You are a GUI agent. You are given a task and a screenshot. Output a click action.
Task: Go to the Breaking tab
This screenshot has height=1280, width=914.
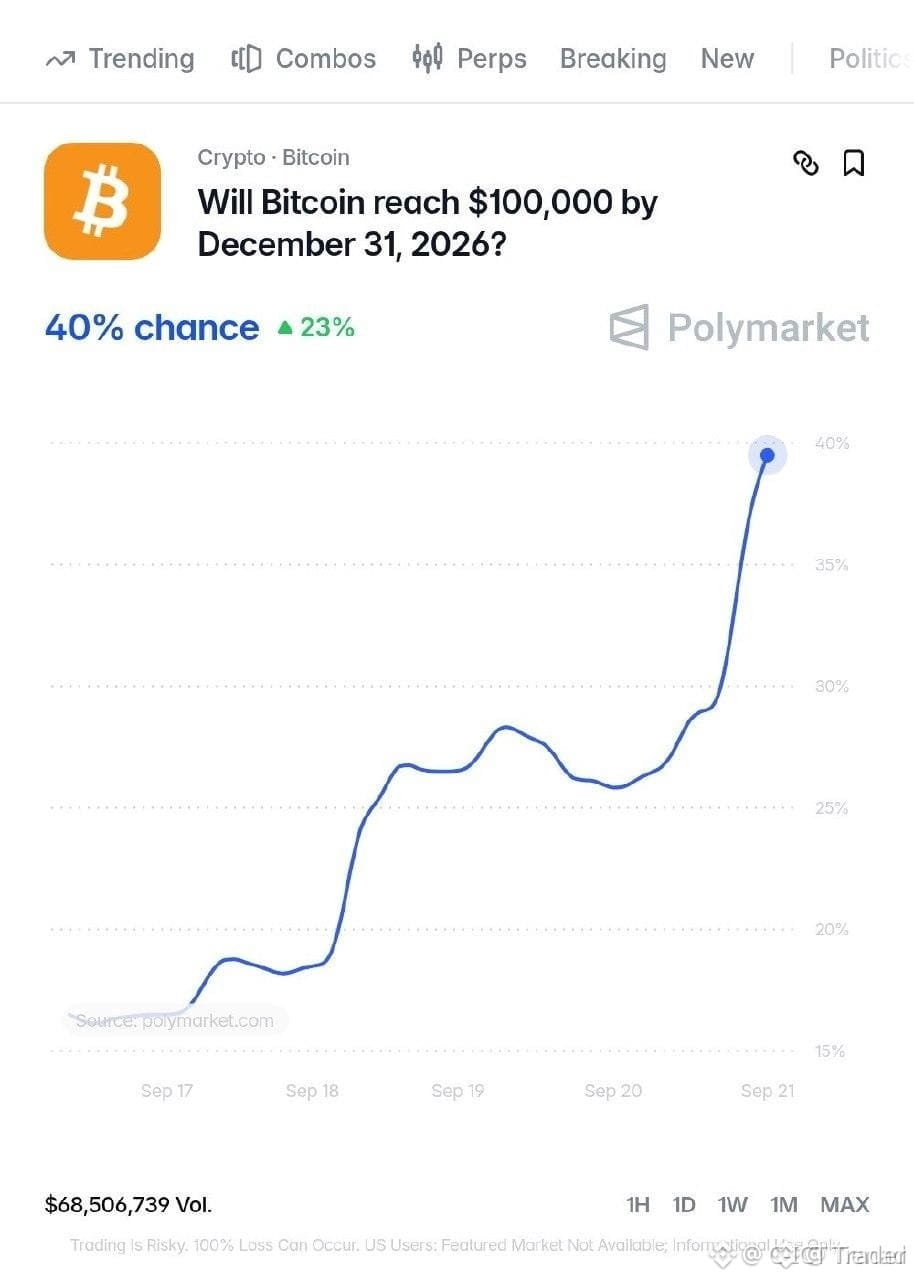click(613, 59)
